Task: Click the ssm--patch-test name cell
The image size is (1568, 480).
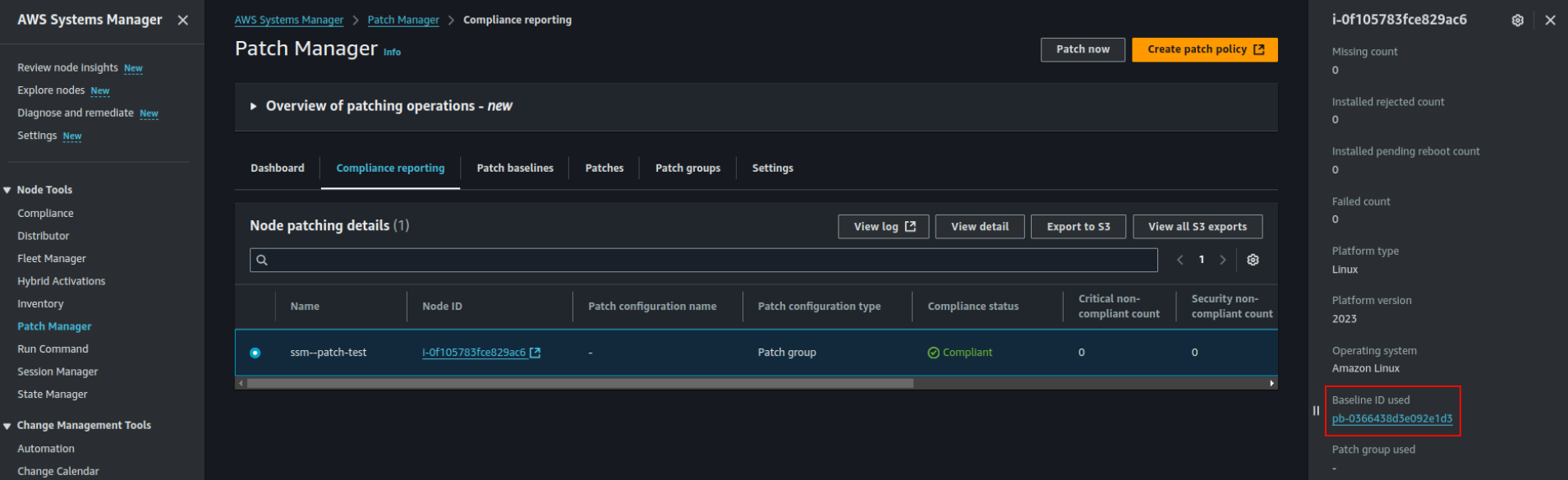Action: (x=329, y=353)
